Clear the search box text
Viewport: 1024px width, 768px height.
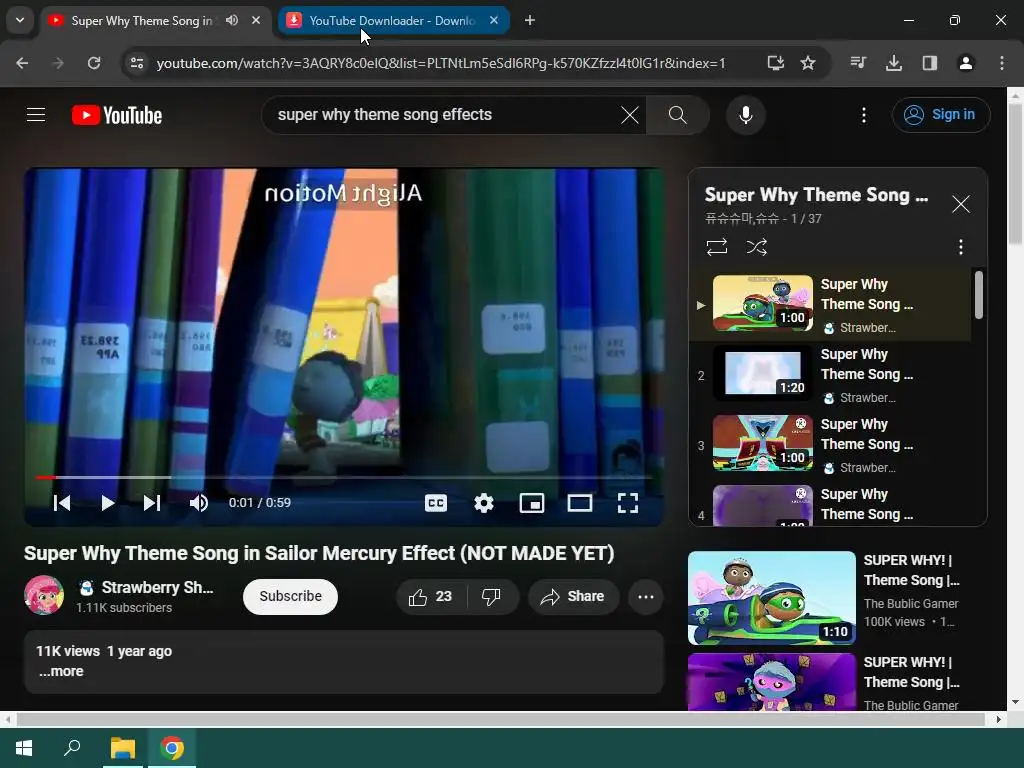(630, 115)
